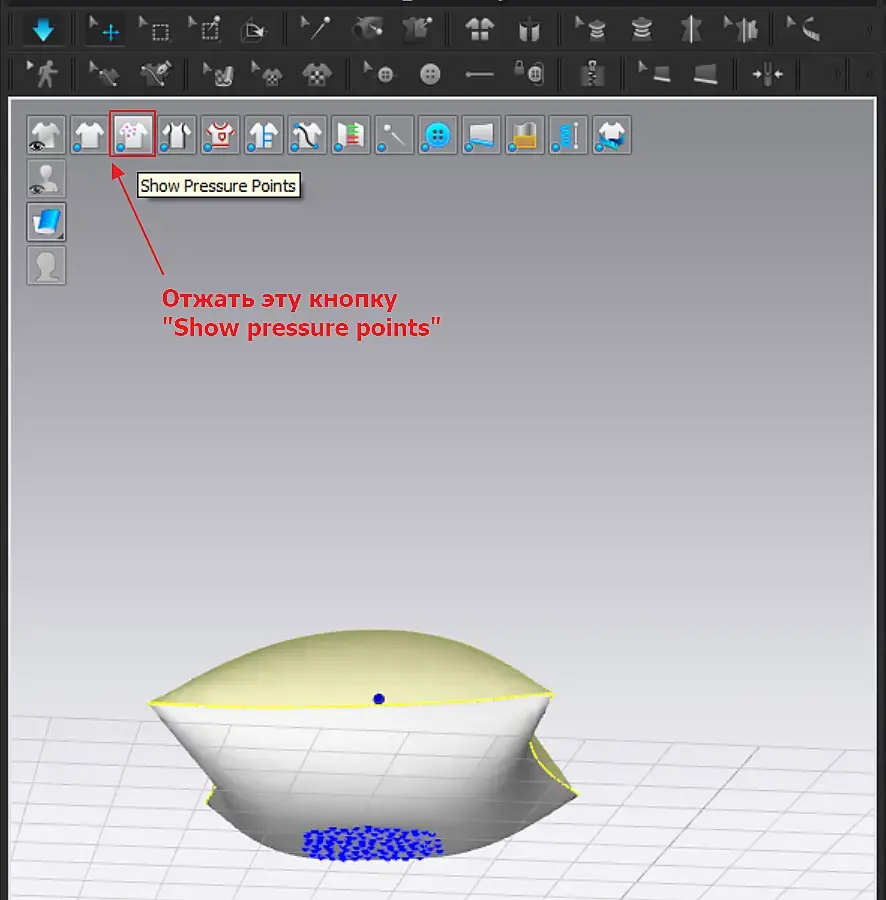Image resolution: width=886 pixels, height=900 pixels.
Task: Toggle the orange block fabric display icon
Action: (x=524, y=135)
